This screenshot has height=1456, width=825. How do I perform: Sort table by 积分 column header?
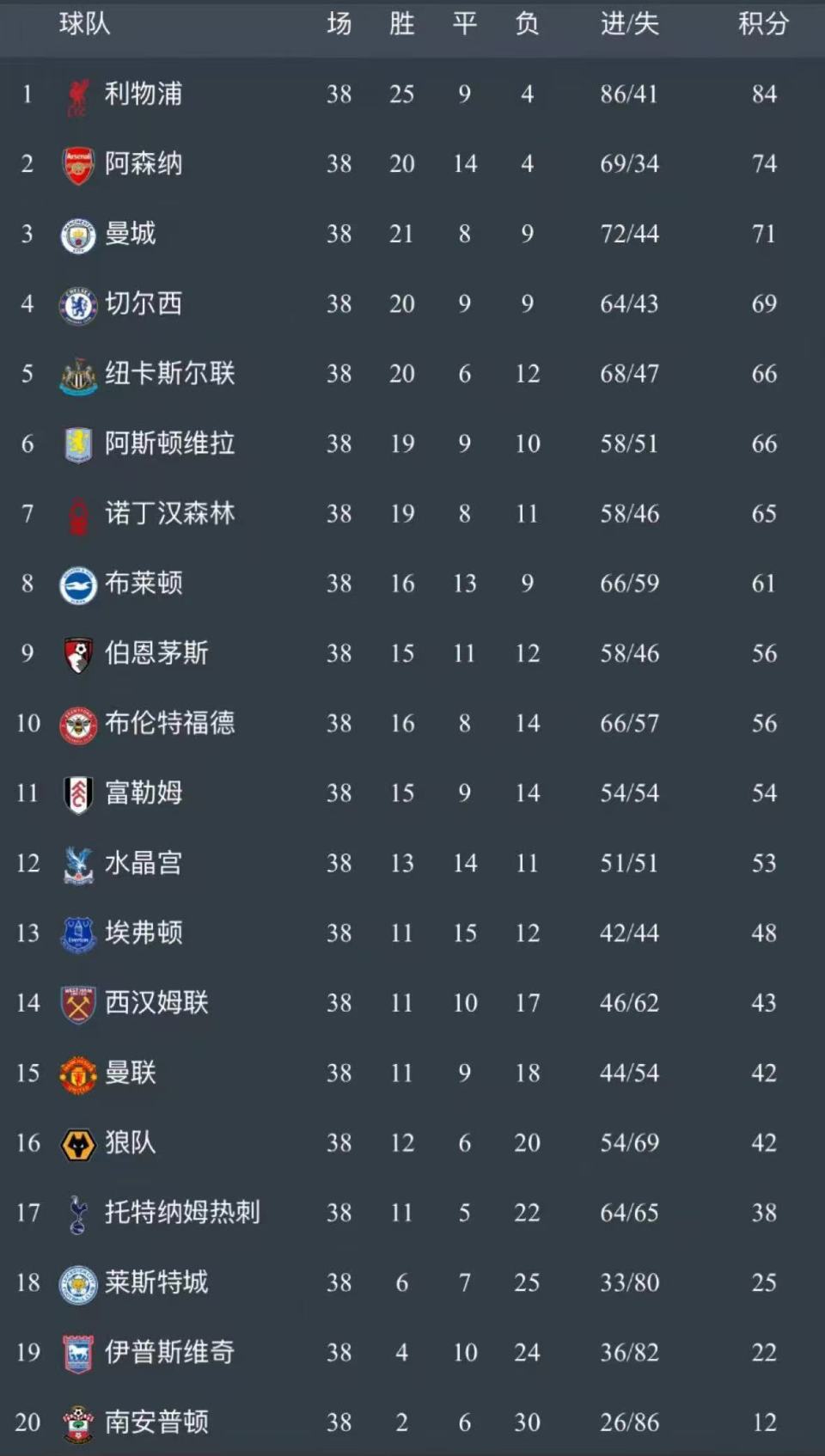coord(763,24)
